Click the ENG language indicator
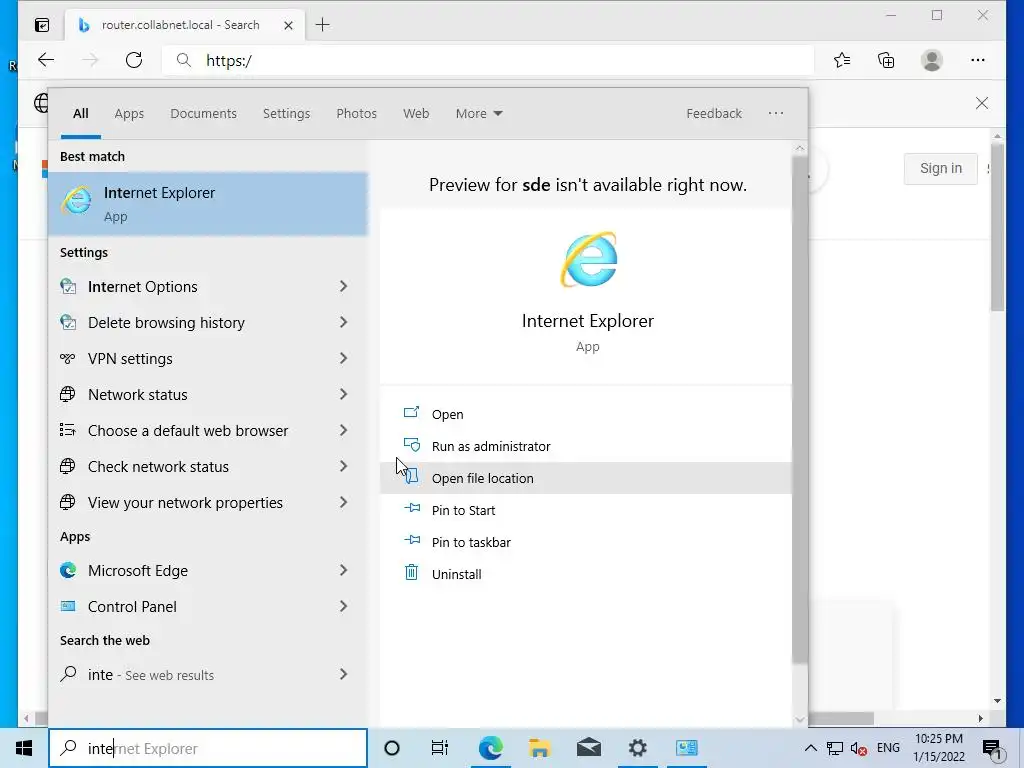 [x=888, y=748]
